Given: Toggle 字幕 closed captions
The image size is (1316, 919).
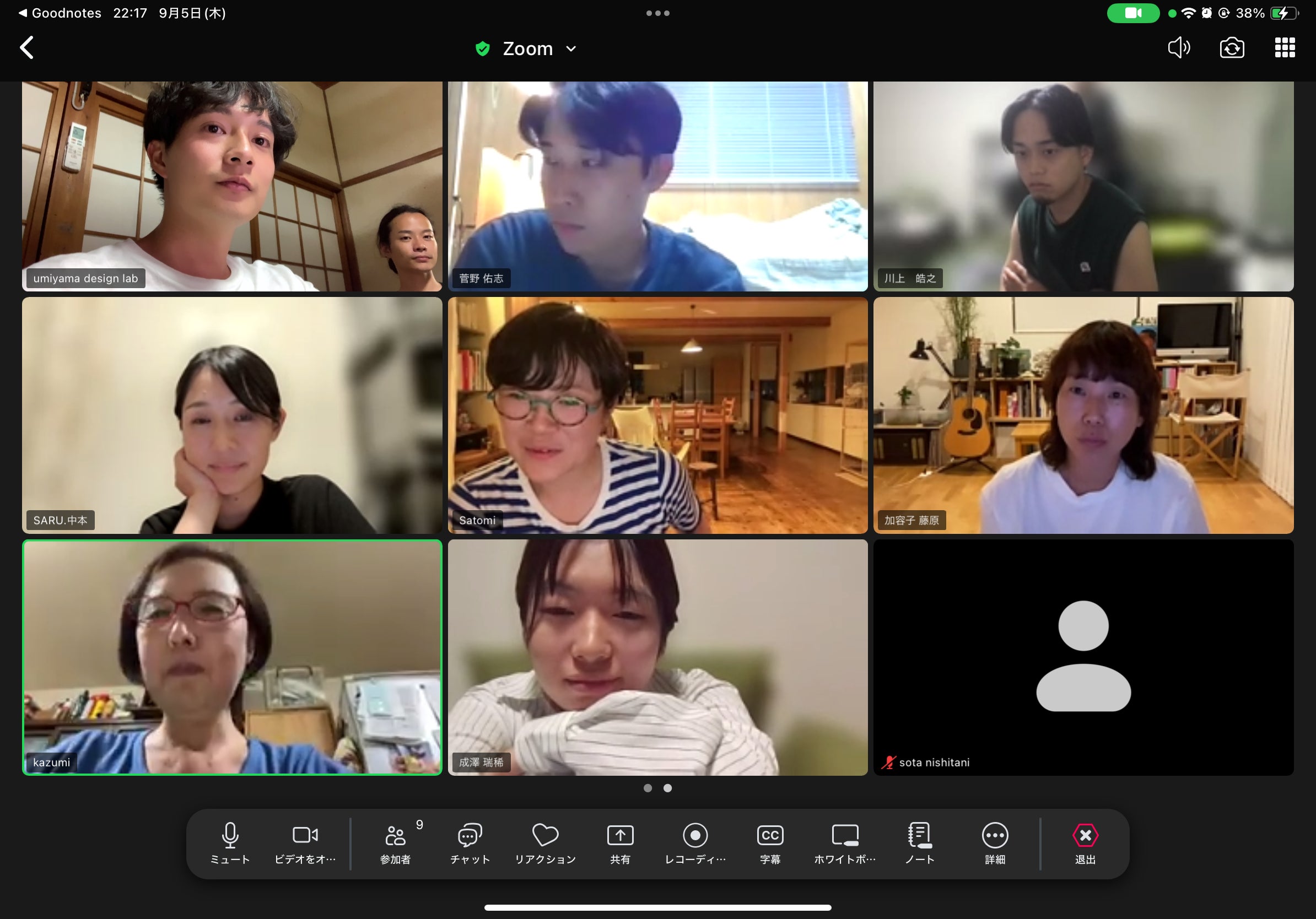Looking at the screenshot, I should (770, 842).
